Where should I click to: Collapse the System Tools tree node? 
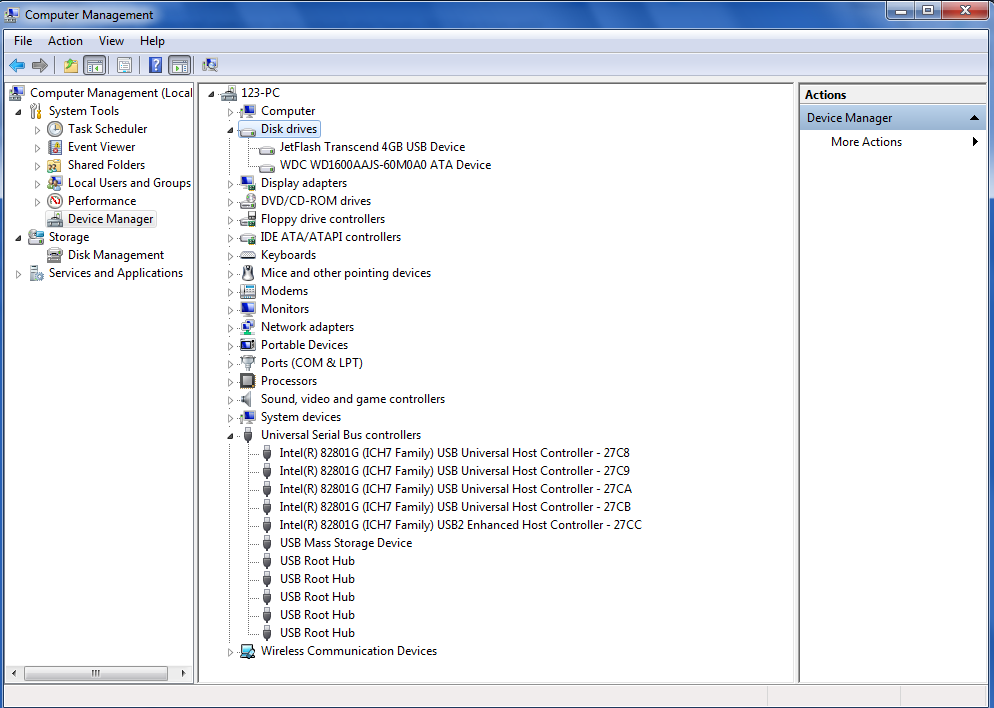tap(18, 112)
